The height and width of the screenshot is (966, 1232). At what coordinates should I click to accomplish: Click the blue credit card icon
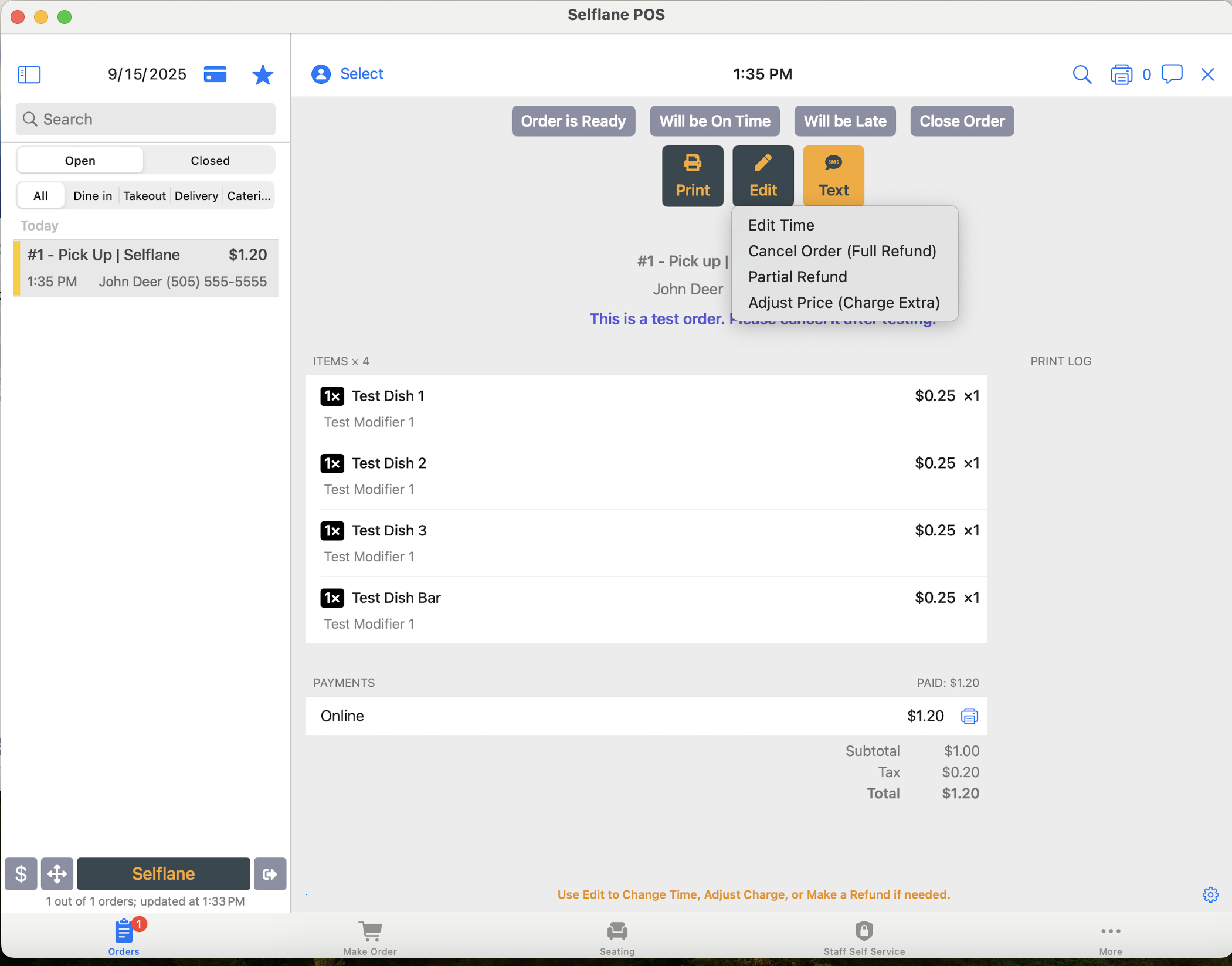click(x=215, y=74)
